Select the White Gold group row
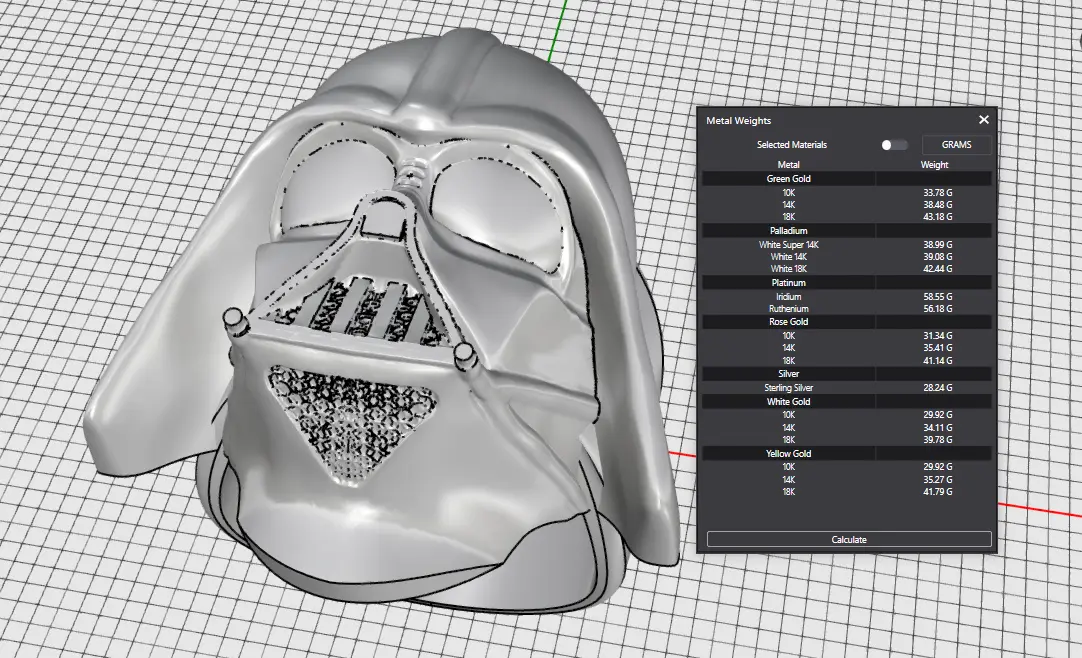 [847, 401]
